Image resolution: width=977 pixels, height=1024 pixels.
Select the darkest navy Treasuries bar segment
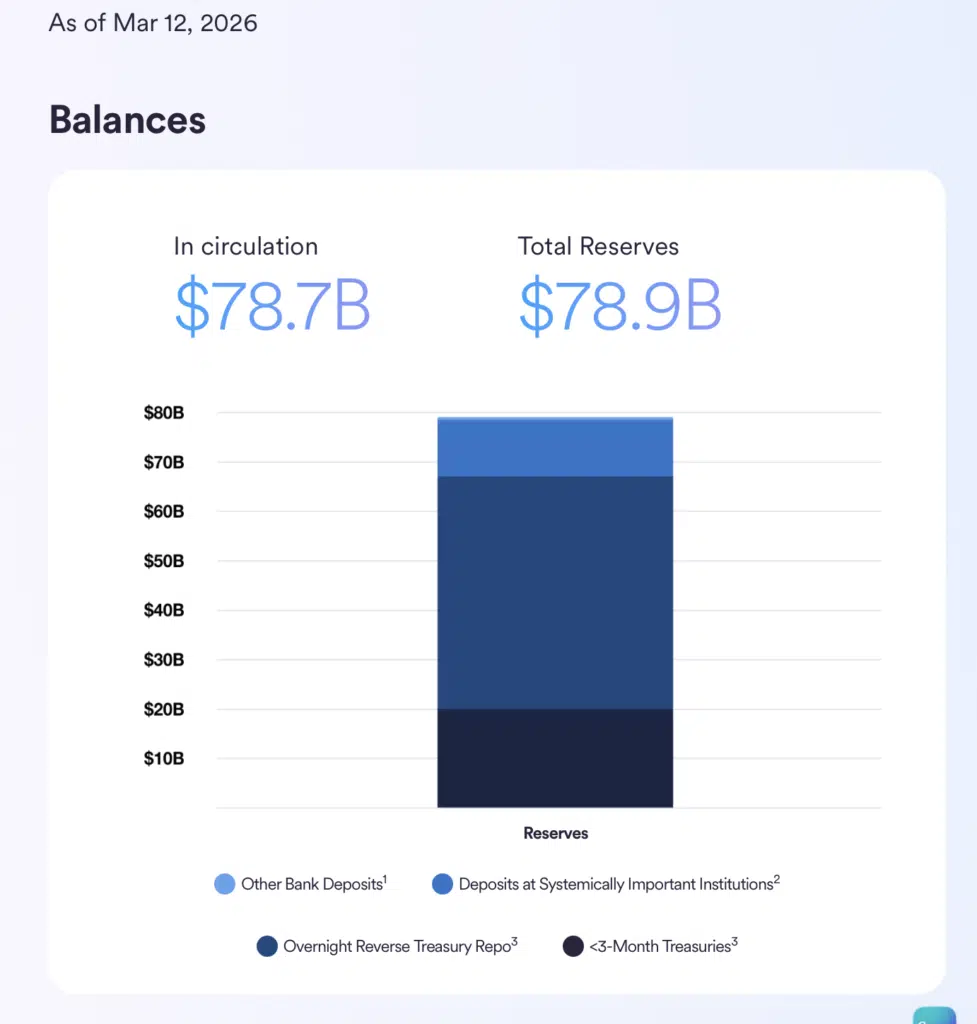pos(555,757)
